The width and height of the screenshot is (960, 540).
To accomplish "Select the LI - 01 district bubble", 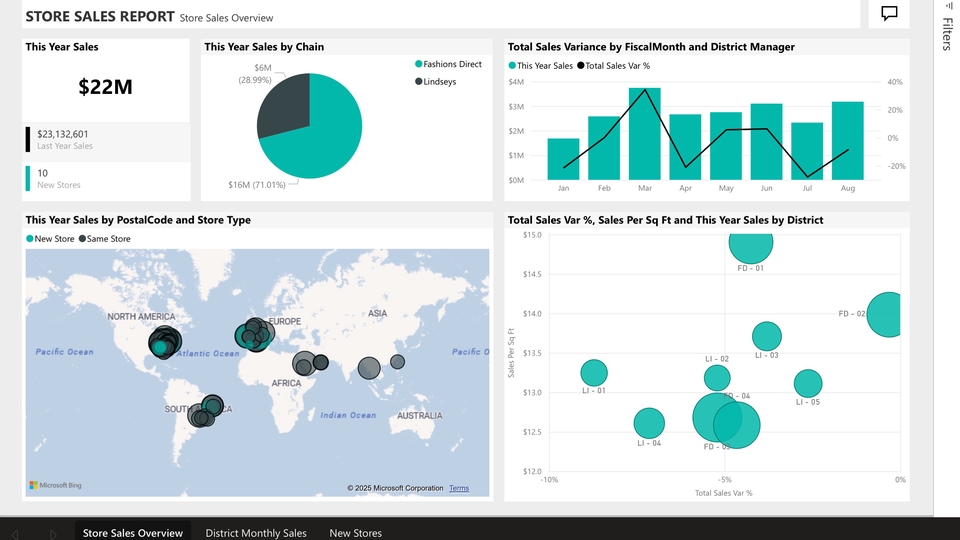I will 594,373.
